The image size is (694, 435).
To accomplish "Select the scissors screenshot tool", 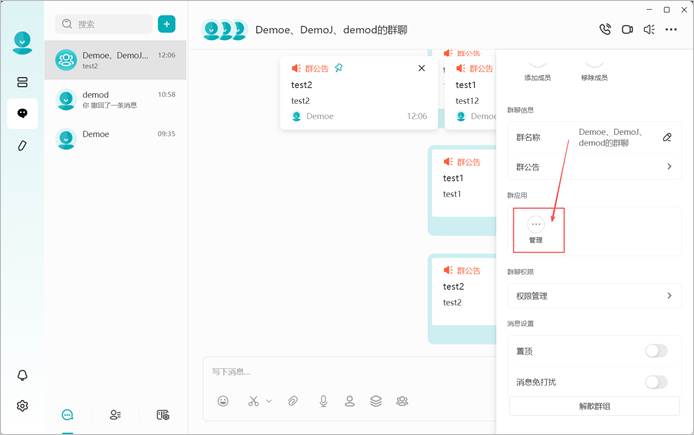I will (x=253, y=401).
